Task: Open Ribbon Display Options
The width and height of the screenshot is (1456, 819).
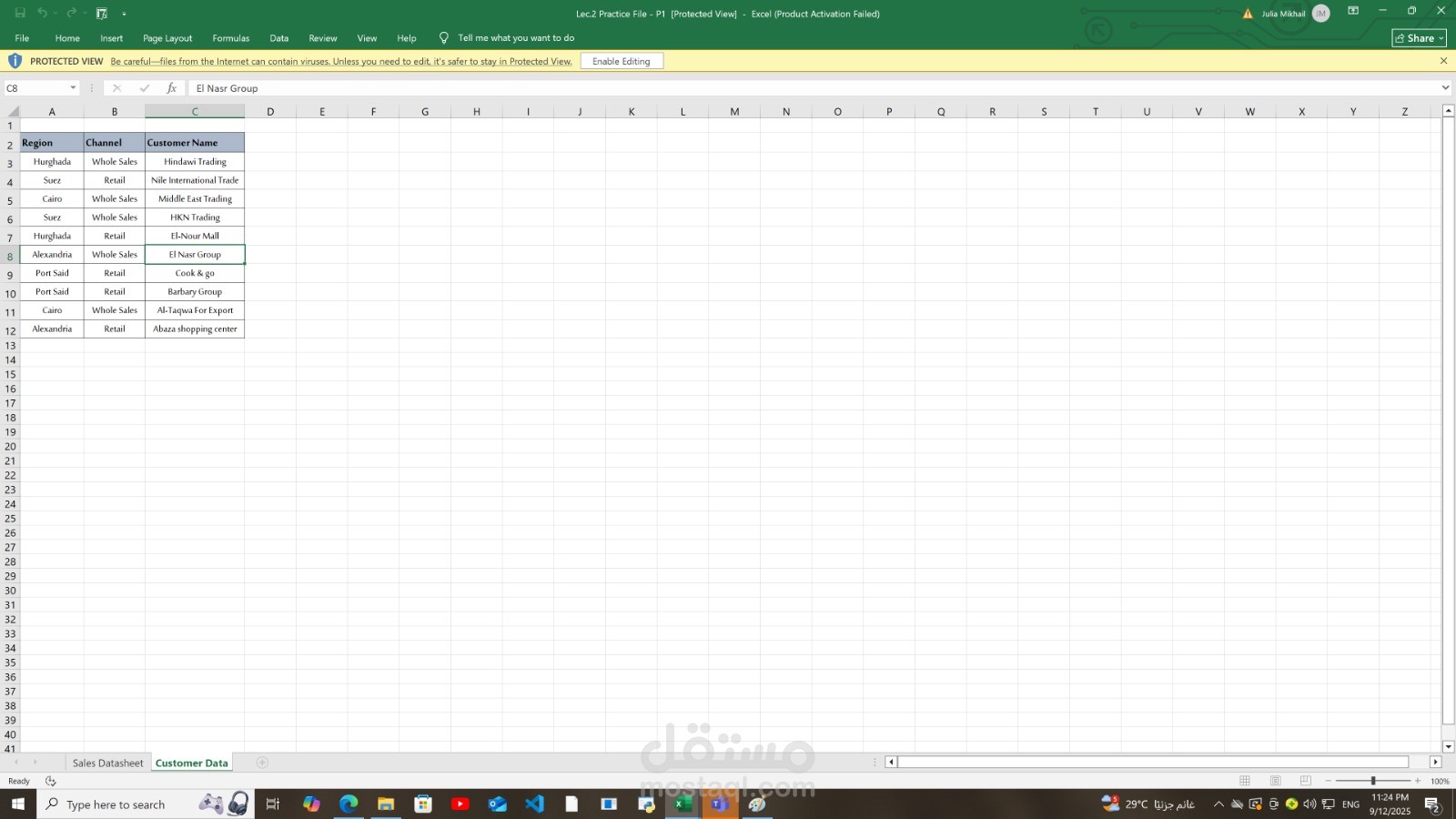Action: pyautogui.click(x=1353, y=11)
